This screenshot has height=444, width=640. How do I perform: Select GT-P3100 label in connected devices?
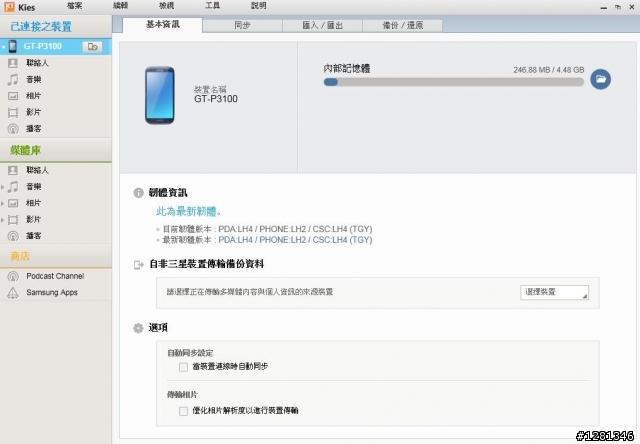42,47
